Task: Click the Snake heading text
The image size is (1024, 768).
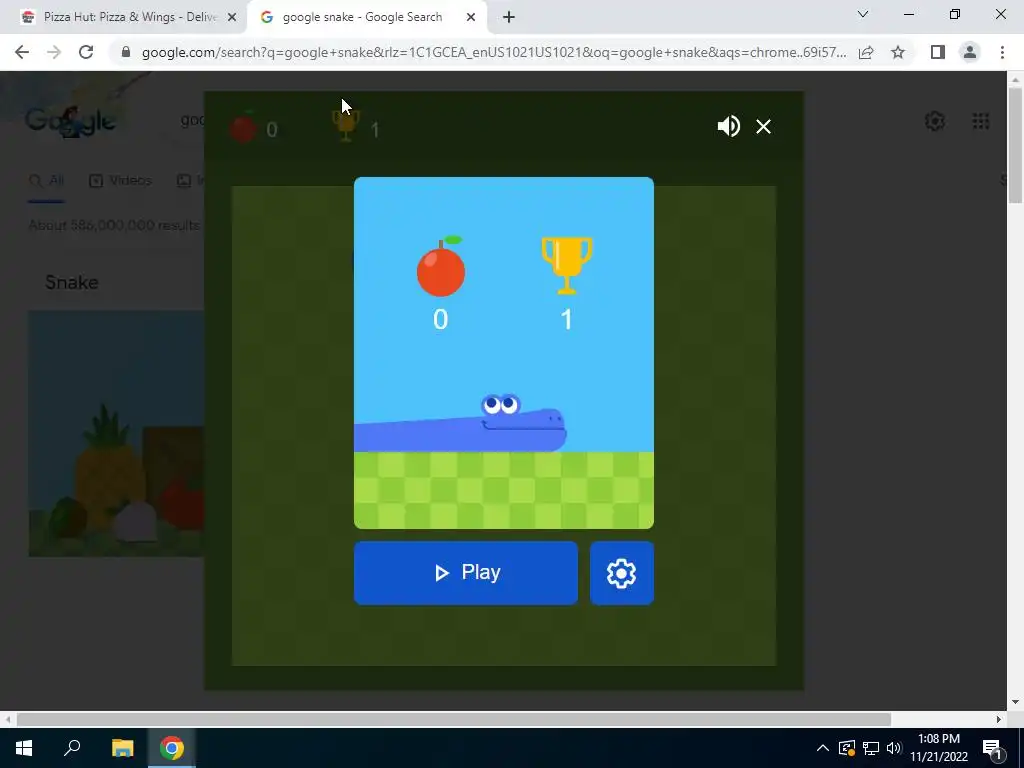Action: 72,282
